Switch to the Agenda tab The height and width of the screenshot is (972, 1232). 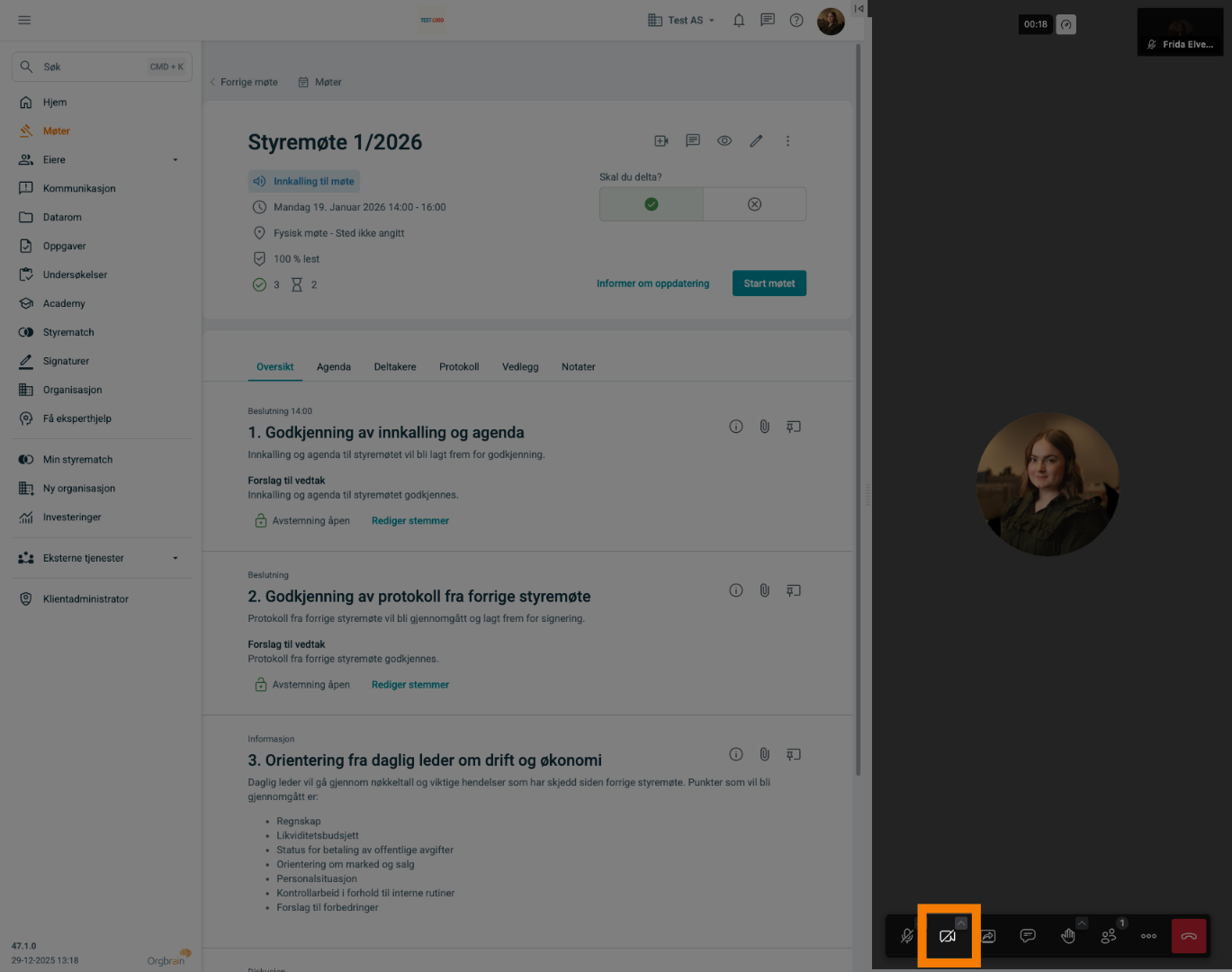(x=334, y=367)
